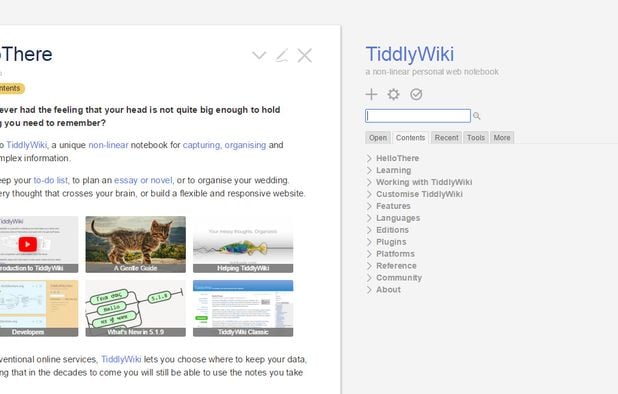Viewport: 618px width, 394px height.
Task: Open the tiddler's more actions chevron
Action: [x=259, y=55]
